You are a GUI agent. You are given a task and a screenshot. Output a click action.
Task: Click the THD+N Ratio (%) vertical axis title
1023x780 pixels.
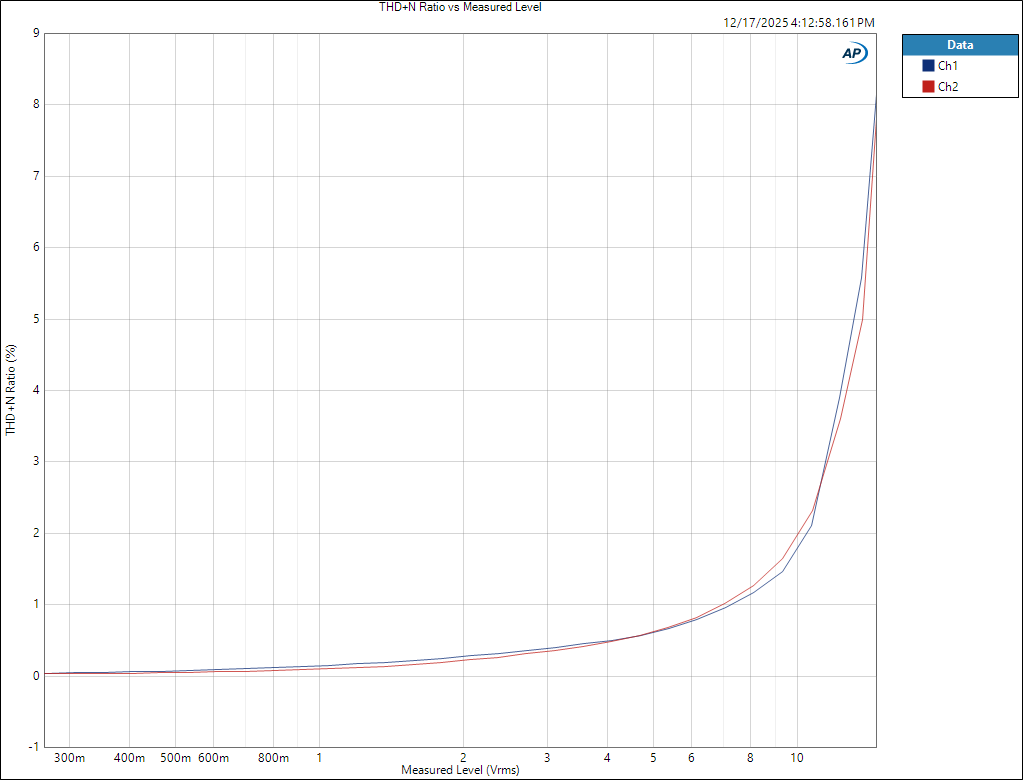coord(11,389)
